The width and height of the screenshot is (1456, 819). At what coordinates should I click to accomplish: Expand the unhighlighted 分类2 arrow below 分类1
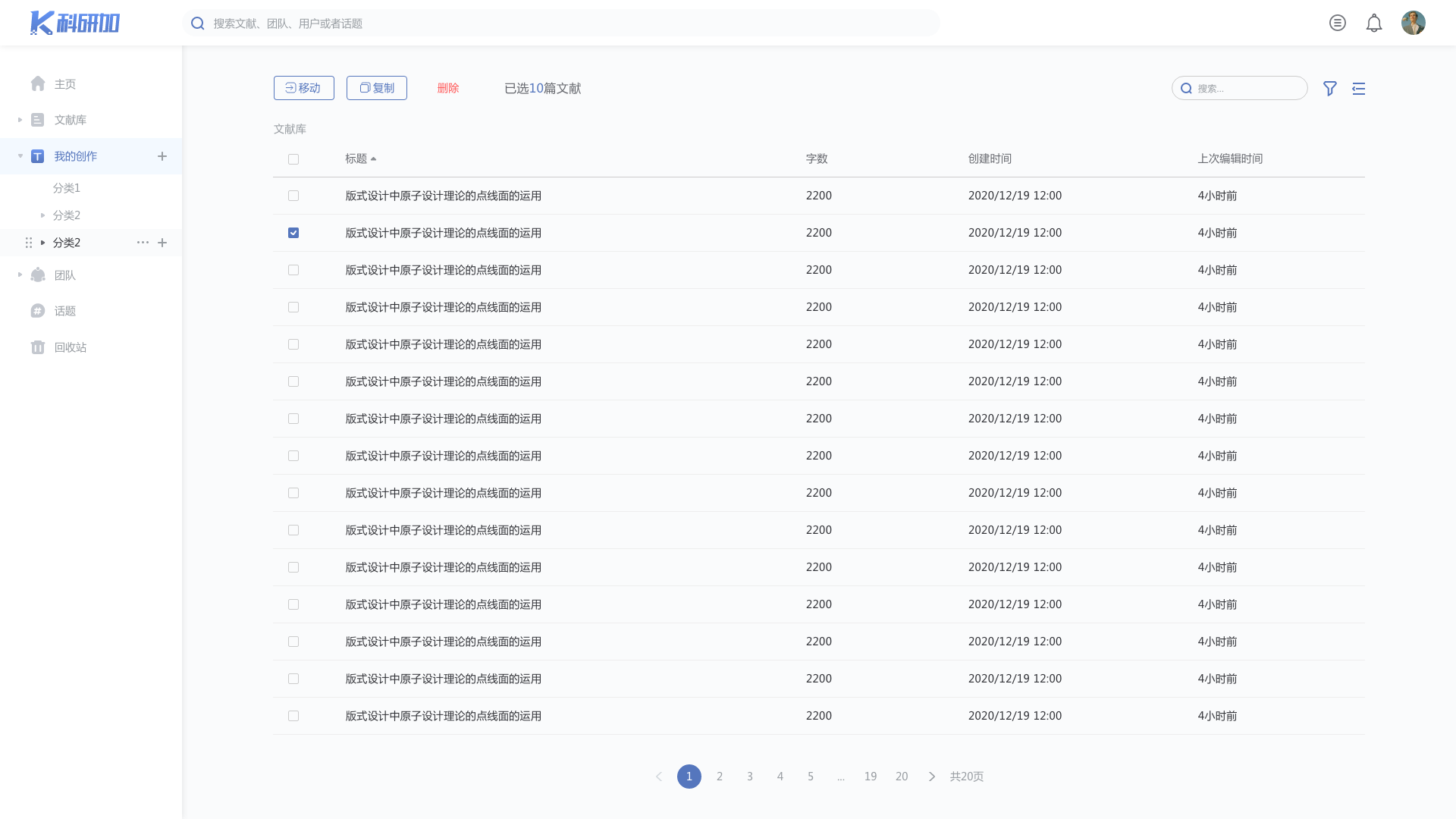43,215
